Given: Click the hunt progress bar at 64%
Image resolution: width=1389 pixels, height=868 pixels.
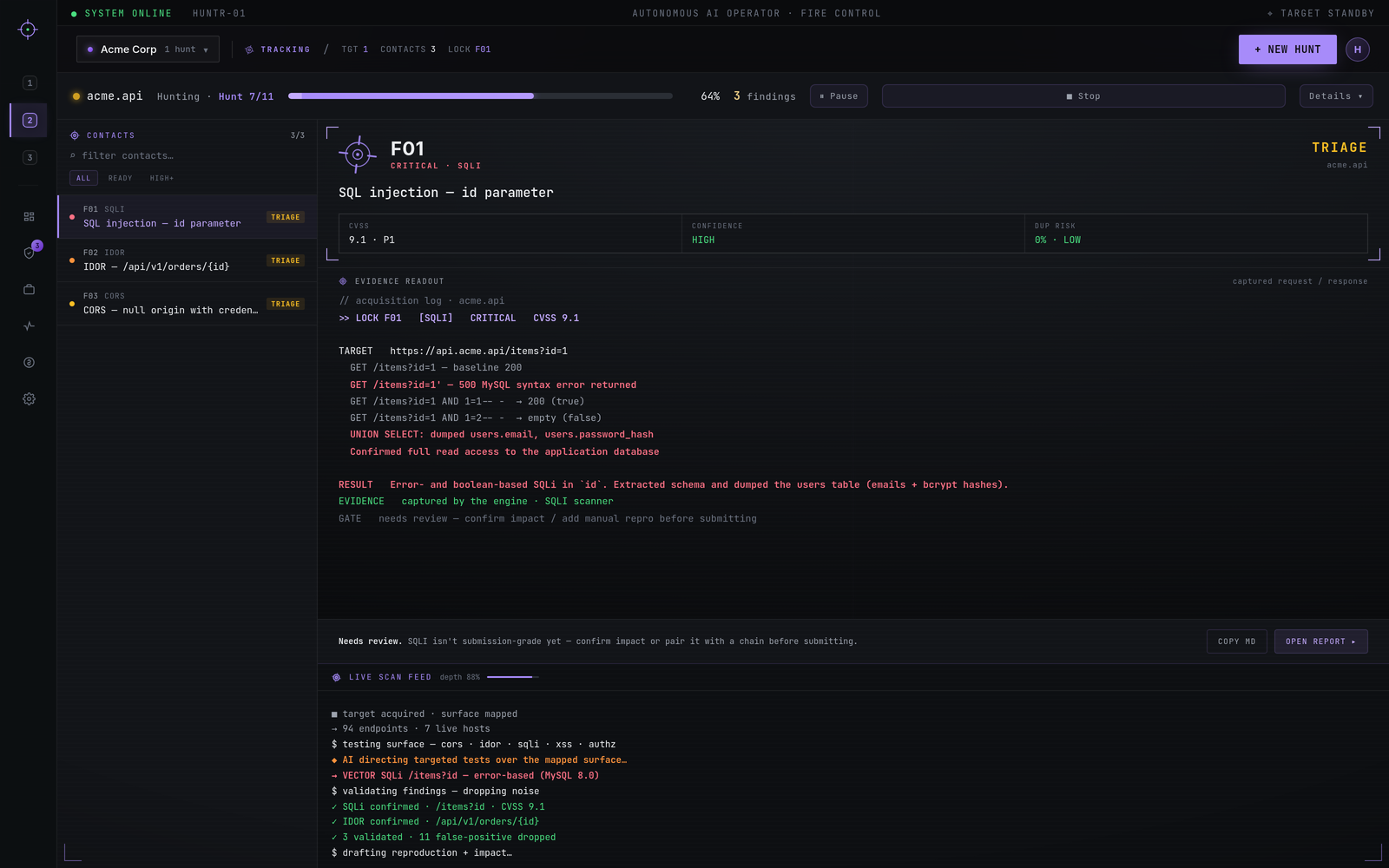Looking at the screenshot, I should pos(480,96).
